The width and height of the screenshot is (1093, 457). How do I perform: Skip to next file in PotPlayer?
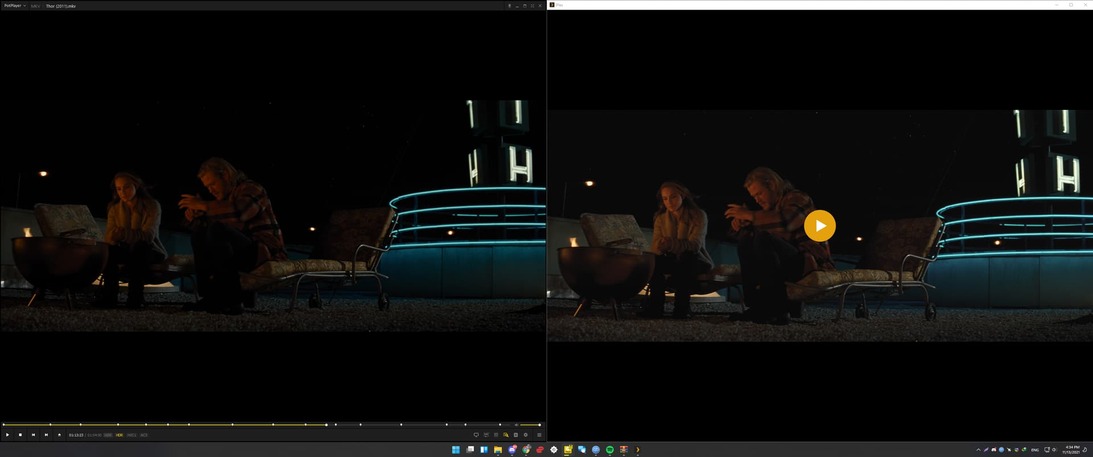click(46, 435)
